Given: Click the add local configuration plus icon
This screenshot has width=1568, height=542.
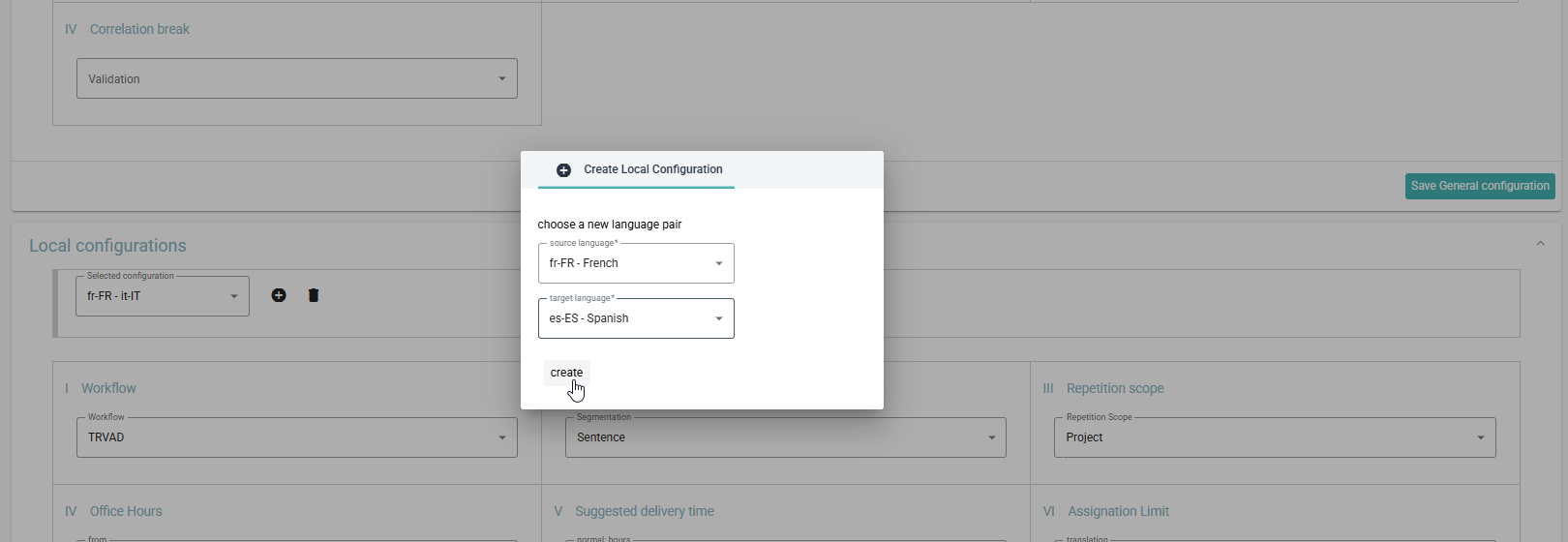Looking at the screenshot, I should point(279,295).
